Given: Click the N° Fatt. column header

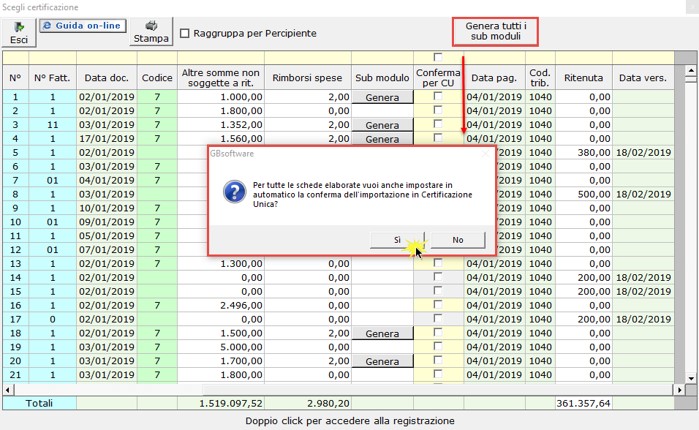Looking at the screenshot, I should [52, 78].
